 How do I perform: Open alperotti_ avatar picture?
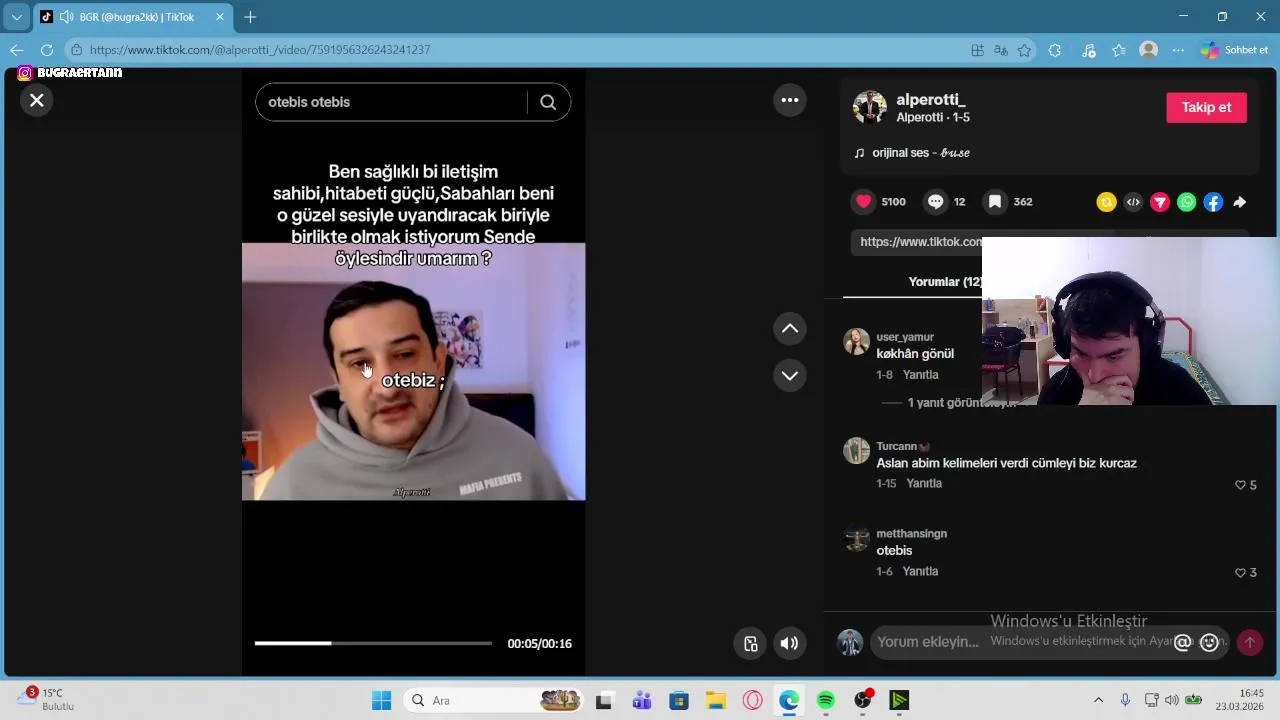click(x=870, y=107)
